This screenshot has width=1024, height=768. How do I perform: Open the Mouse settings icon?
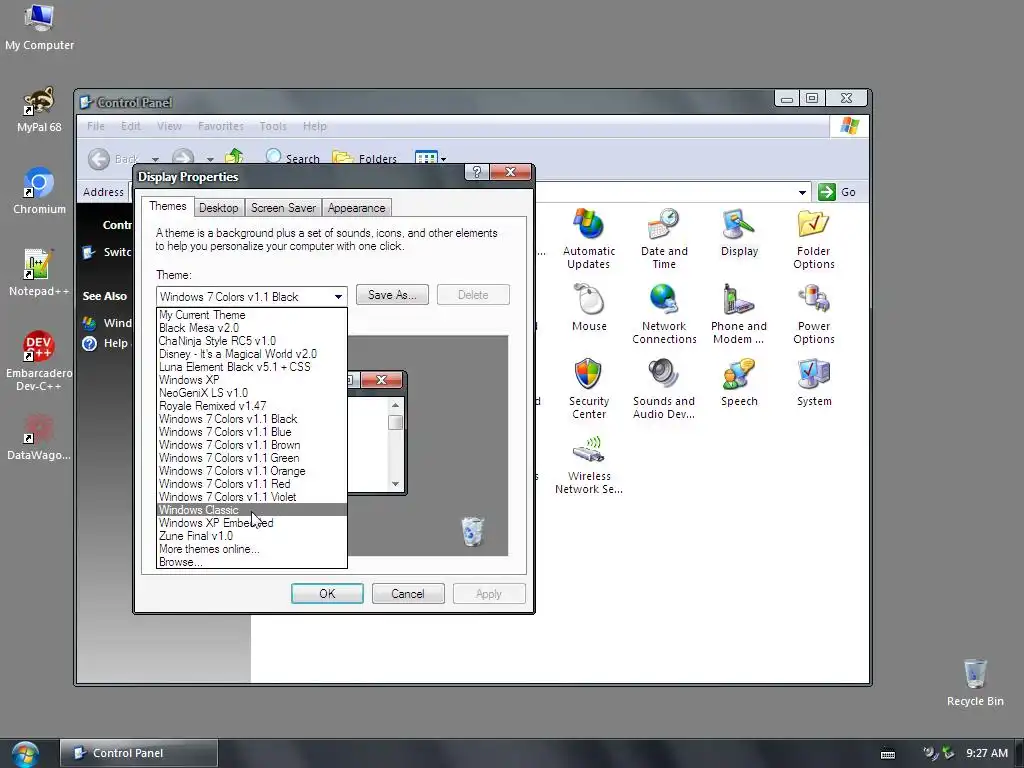click(x=589, y=308)
